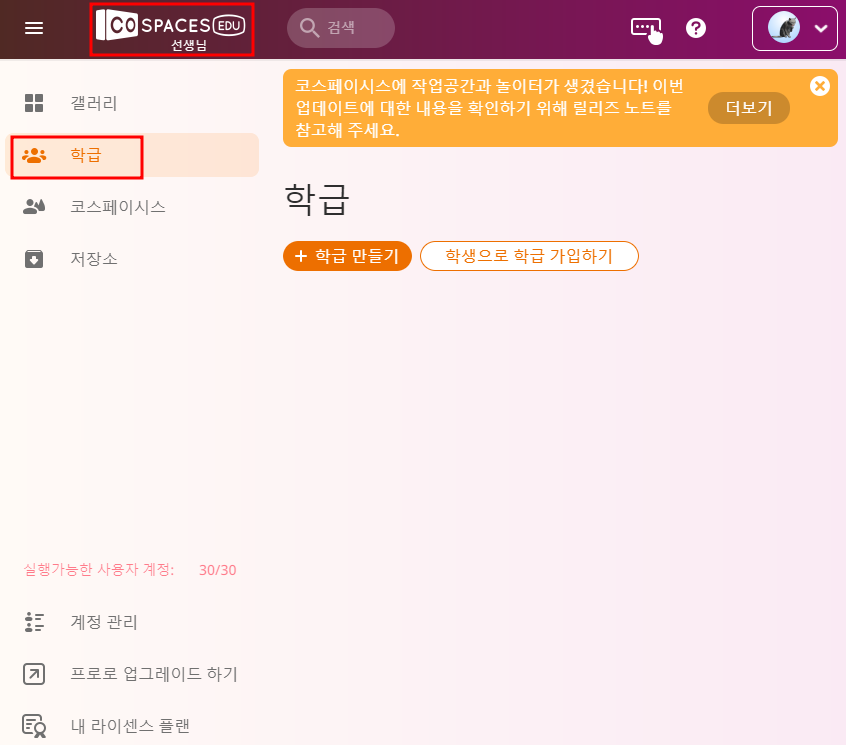Screen dimensions: 846x745
Task: Click the search magnifier icon
Action: point(309,28)
